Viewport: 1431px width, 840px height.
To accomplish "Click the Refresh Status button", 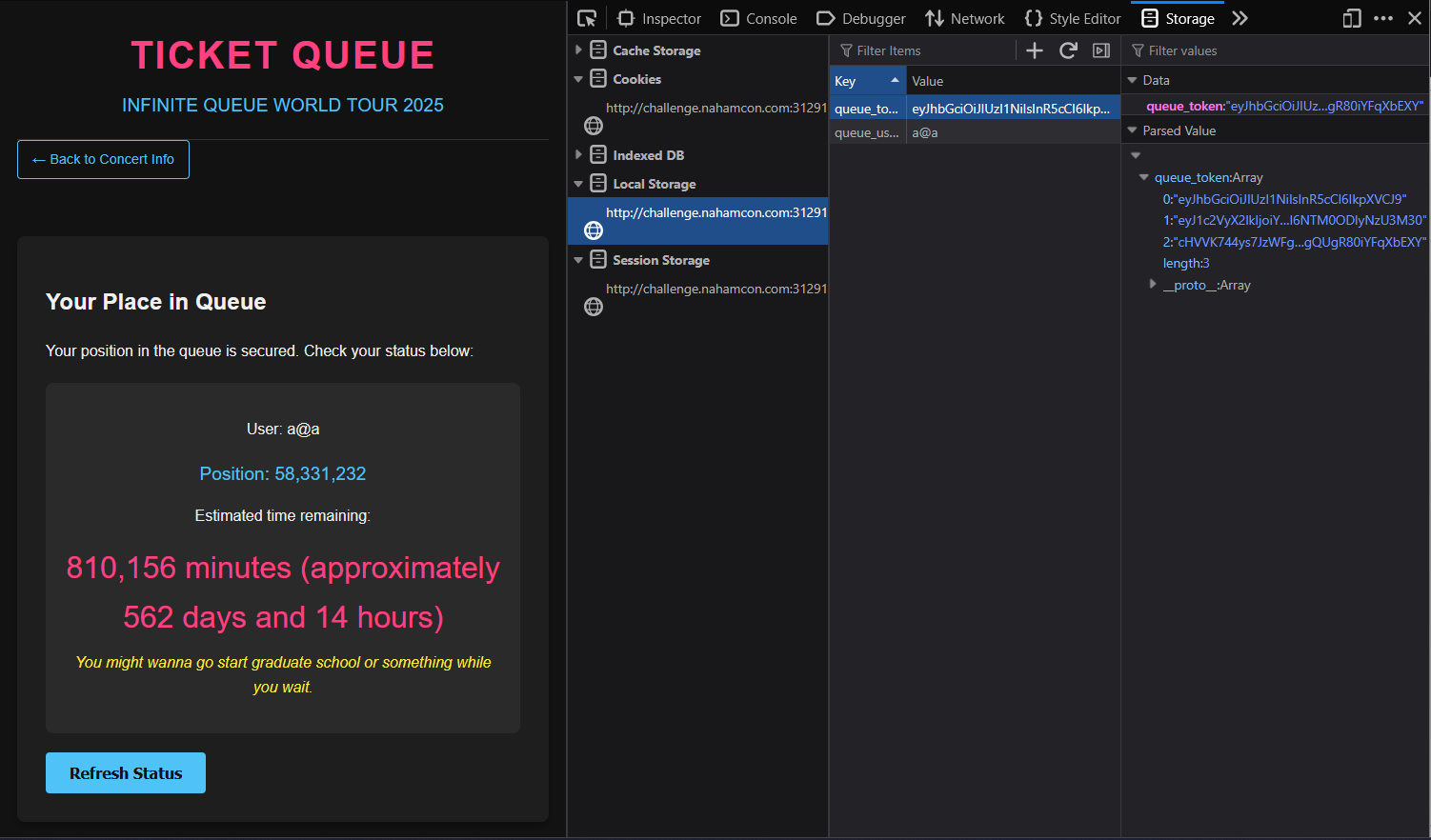I will click(126, 773).
